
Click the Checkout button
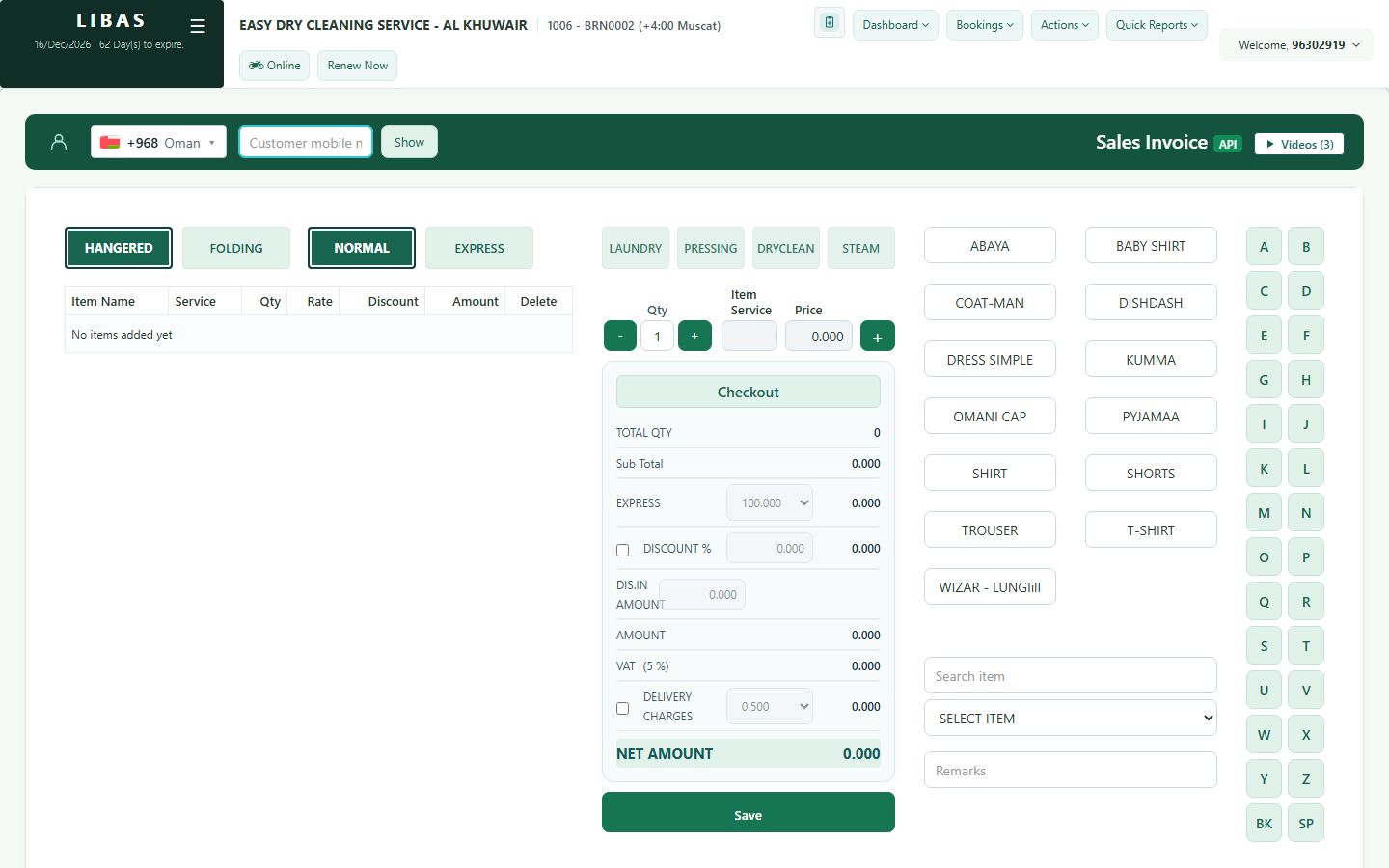749,392
